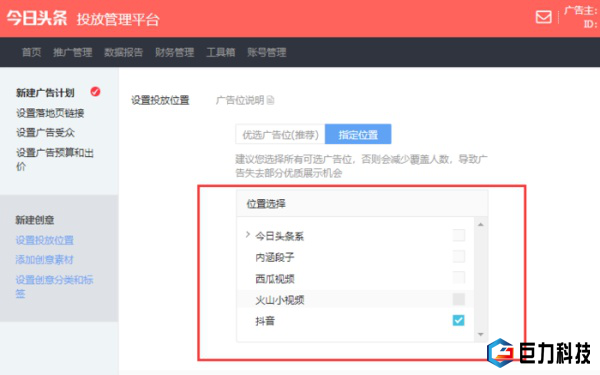The image size is (600, 375).
Task: Tick the 火山小视频 checkbox
Action: [458, 299]
